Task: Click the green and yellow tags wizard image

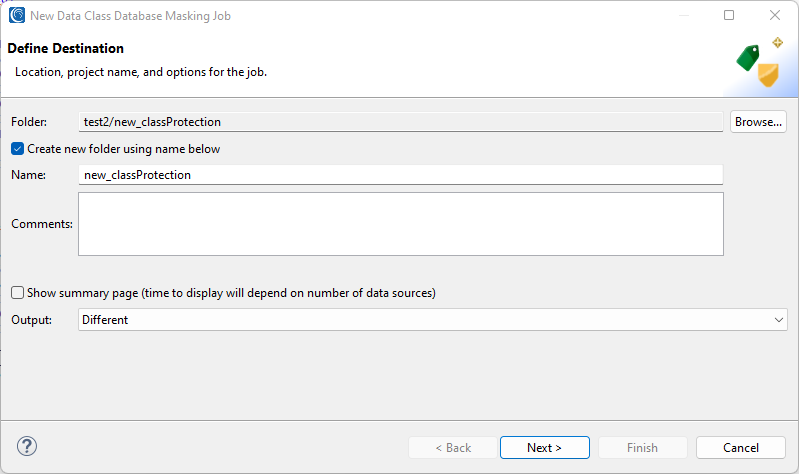Action: click(759, 62)
